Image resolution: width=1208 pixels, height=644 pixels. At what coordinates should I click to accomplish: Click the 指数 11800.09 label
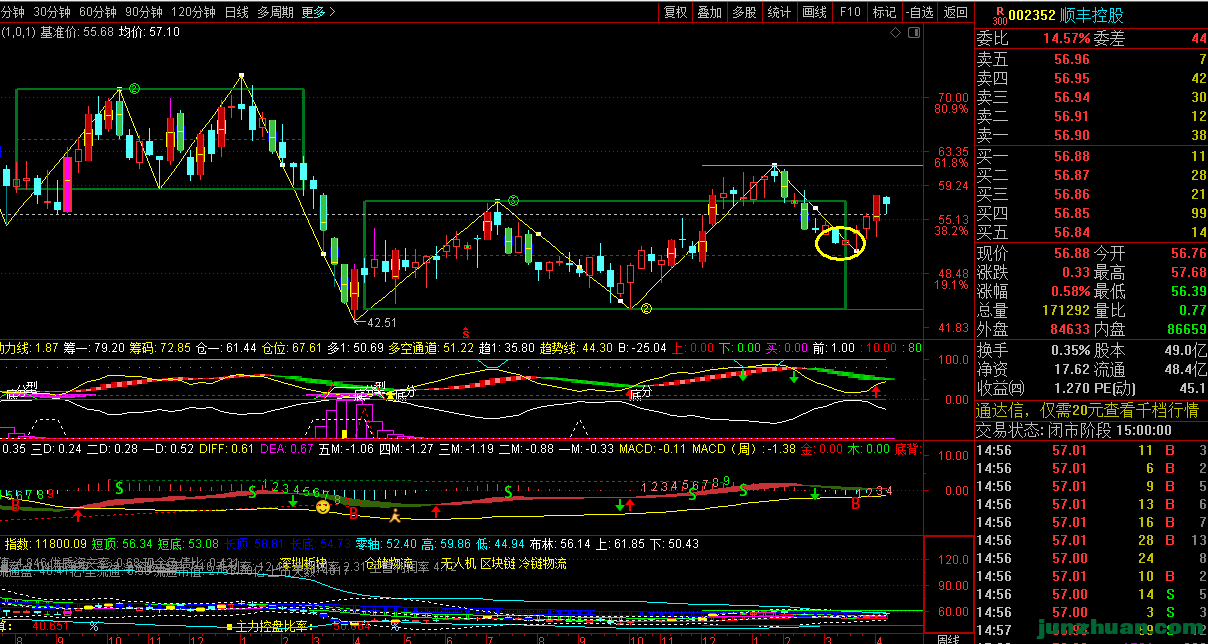coord(45,544)
